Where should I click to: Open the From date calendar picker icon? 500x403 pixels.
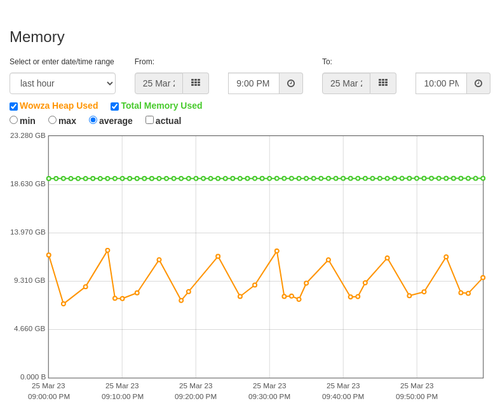(196, 83)
